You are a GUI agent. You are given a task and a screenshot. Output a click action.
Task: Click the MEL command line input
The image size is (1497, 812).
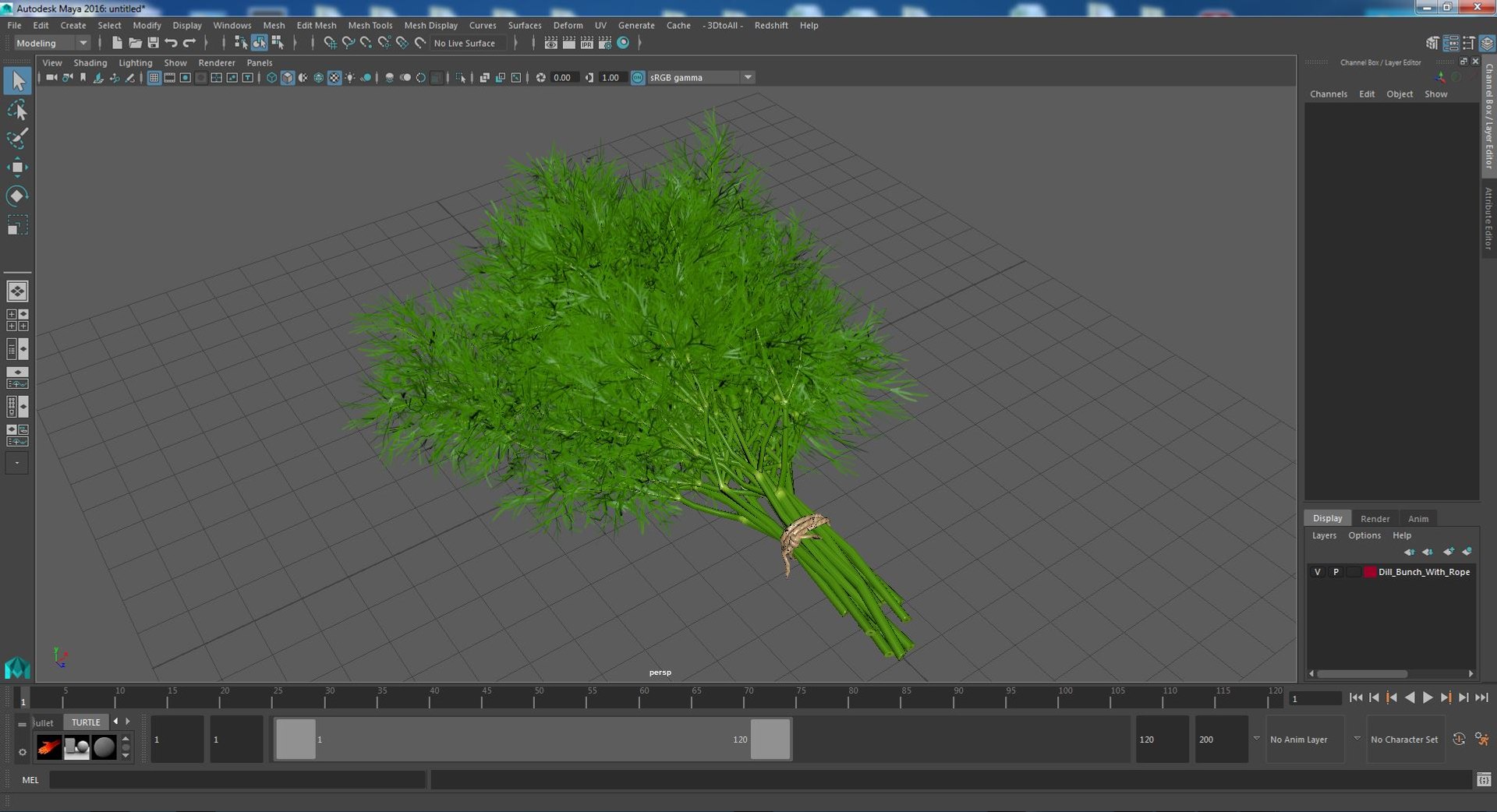point(238,779)
